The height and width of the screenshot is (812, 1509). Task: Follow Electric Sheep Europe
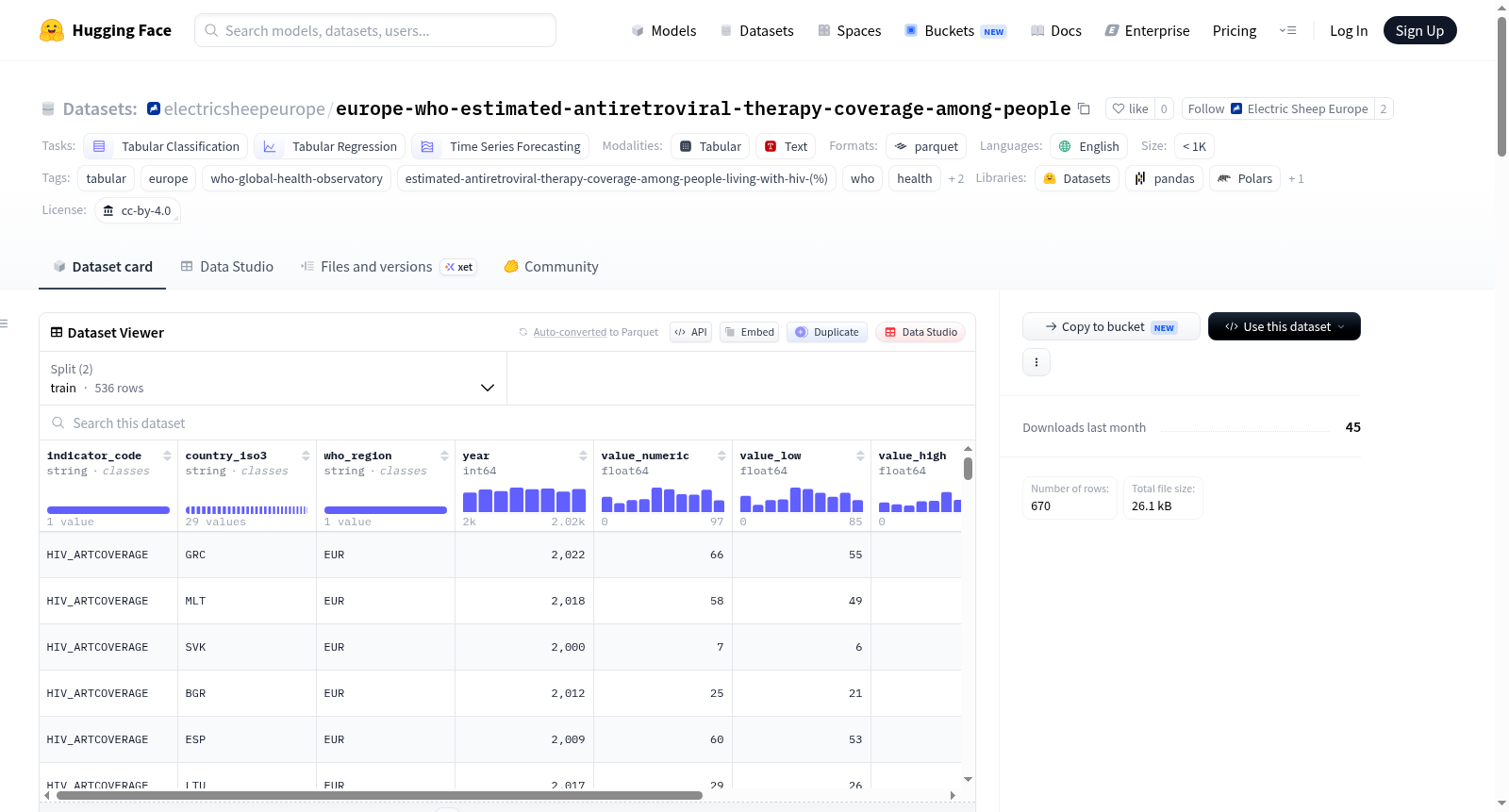(1278, 108)
